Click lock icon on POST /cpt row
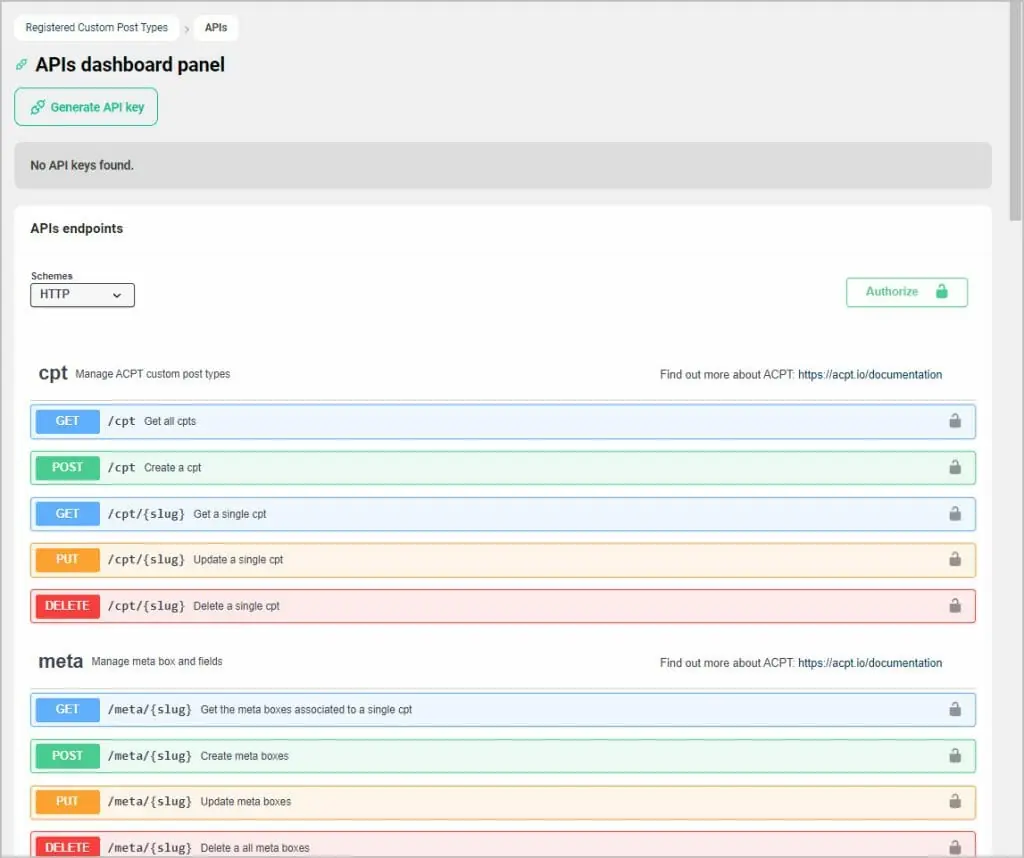The height and width of the screenshot is (858, 1024). pyautogui.click(x=955, y=467)
